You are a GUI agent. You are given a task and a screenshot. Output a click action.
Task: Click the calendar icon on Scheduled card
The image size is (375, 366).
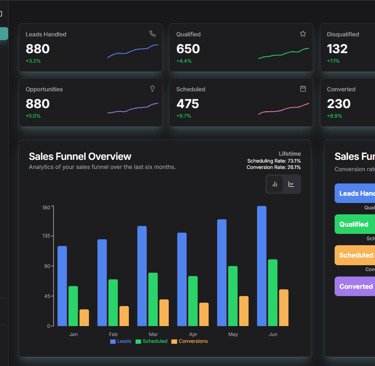tap(303, 89)
